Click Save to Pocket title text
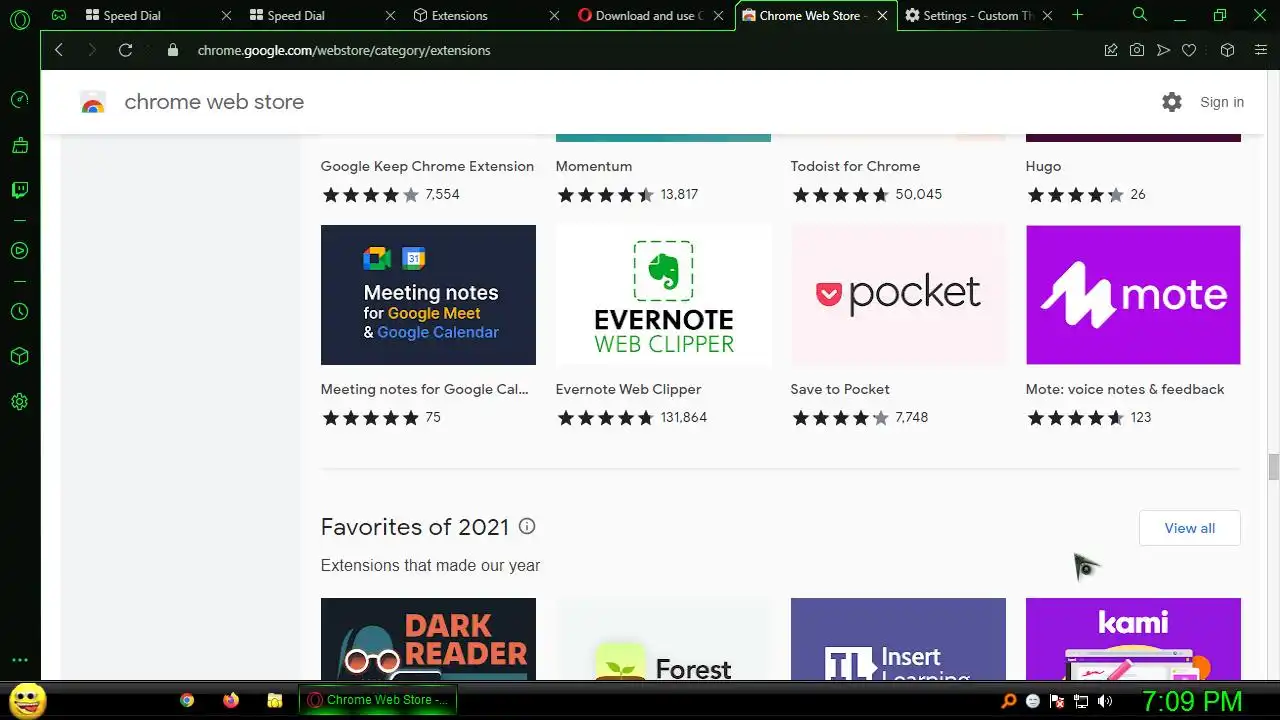The image size is (1280, 720). tap(840, 389)
